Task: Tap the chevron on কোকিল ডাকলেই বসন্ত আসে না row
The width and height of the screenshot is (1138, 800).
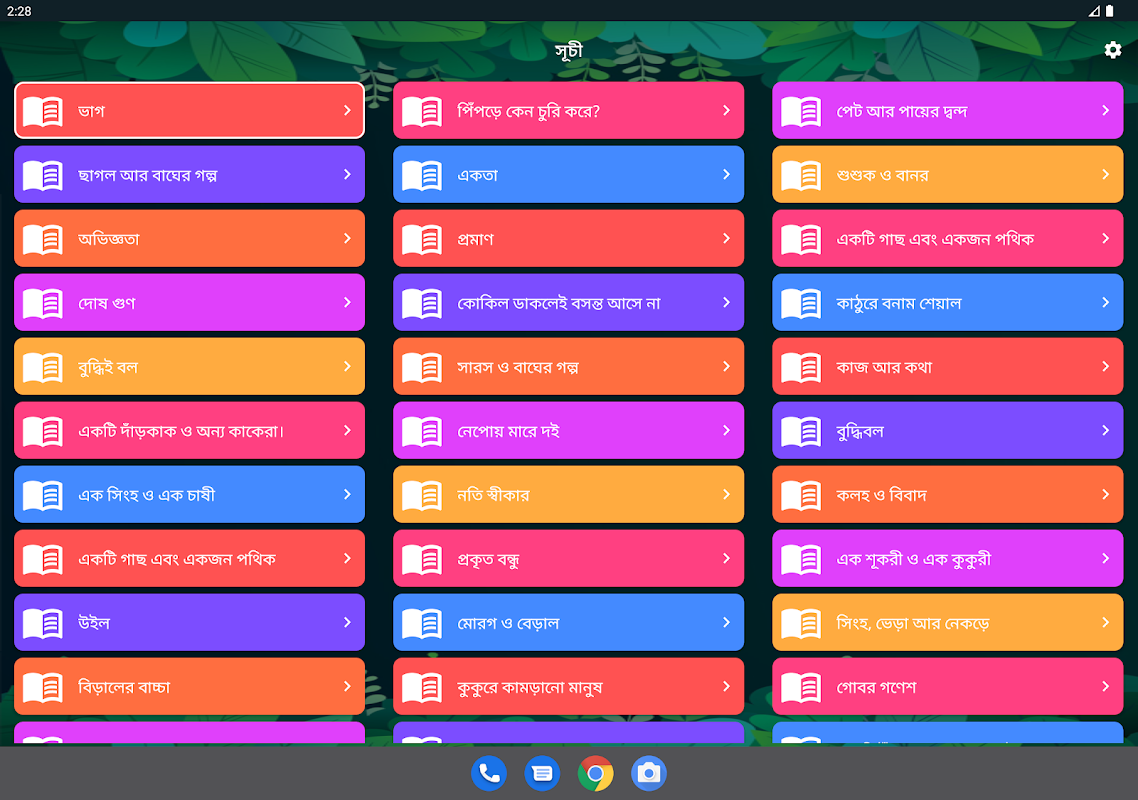Action: (726, 302)
